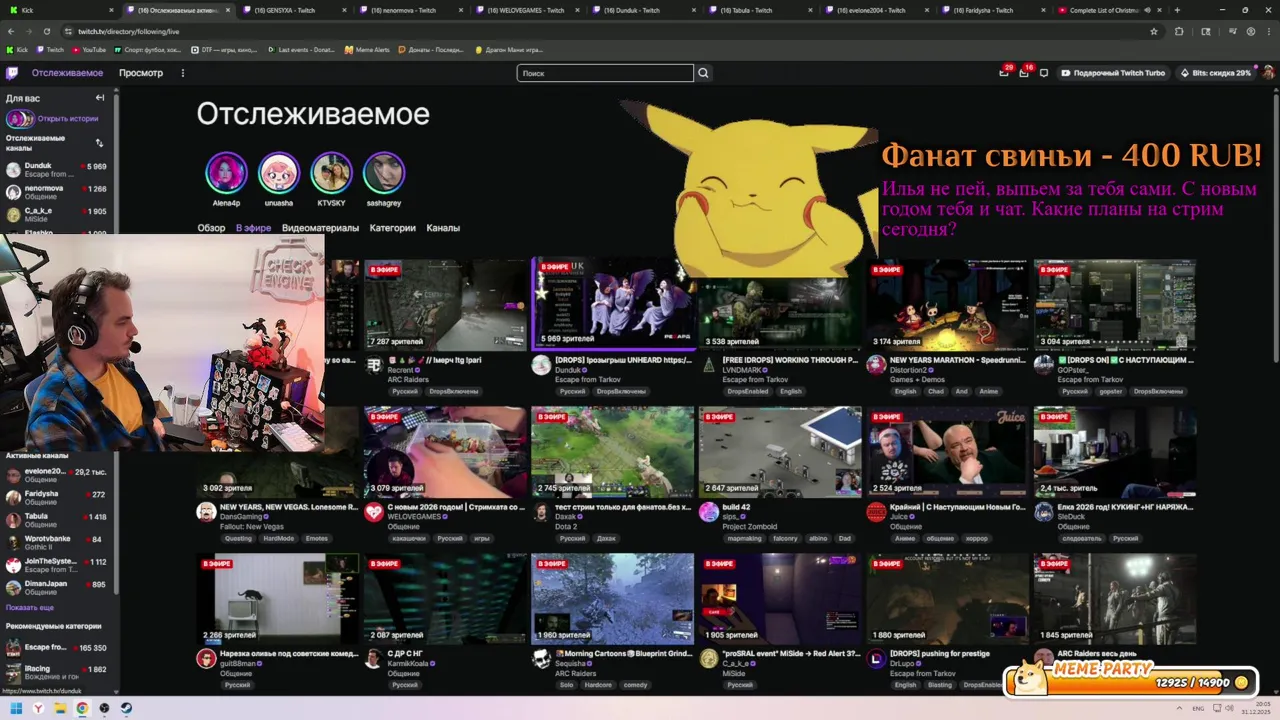Image resolution: width=1280 pixels, height=720 pixels.
Task: Open C_a_k_e channel in sidebar
Action: coord(57,215)
